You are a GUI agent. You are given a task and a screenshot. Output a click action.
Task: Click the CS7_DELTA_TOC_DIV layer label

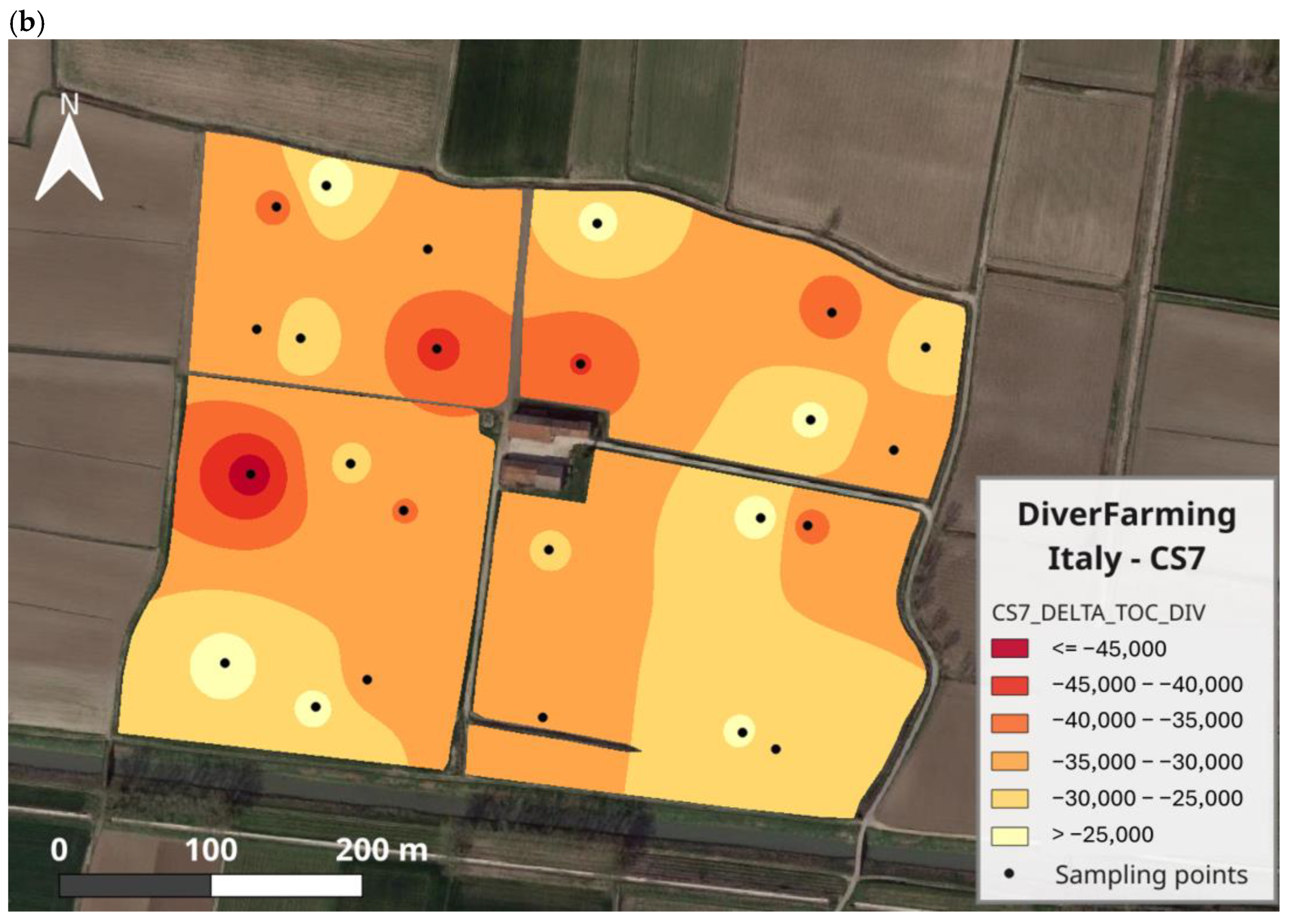[1098, 613]
